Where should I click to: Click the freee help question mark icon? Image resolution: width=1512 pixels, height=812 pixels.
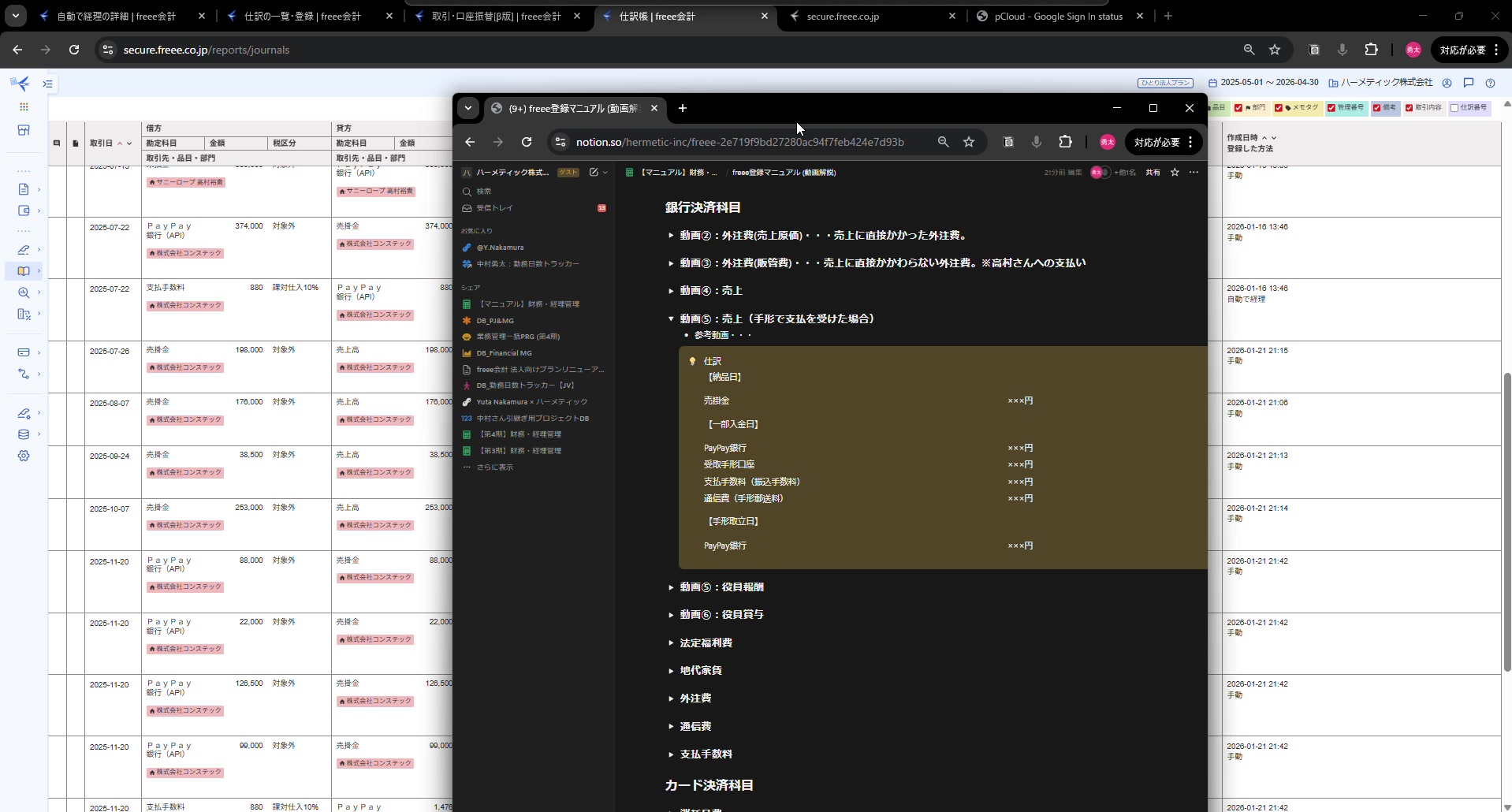pos(1490,83)
